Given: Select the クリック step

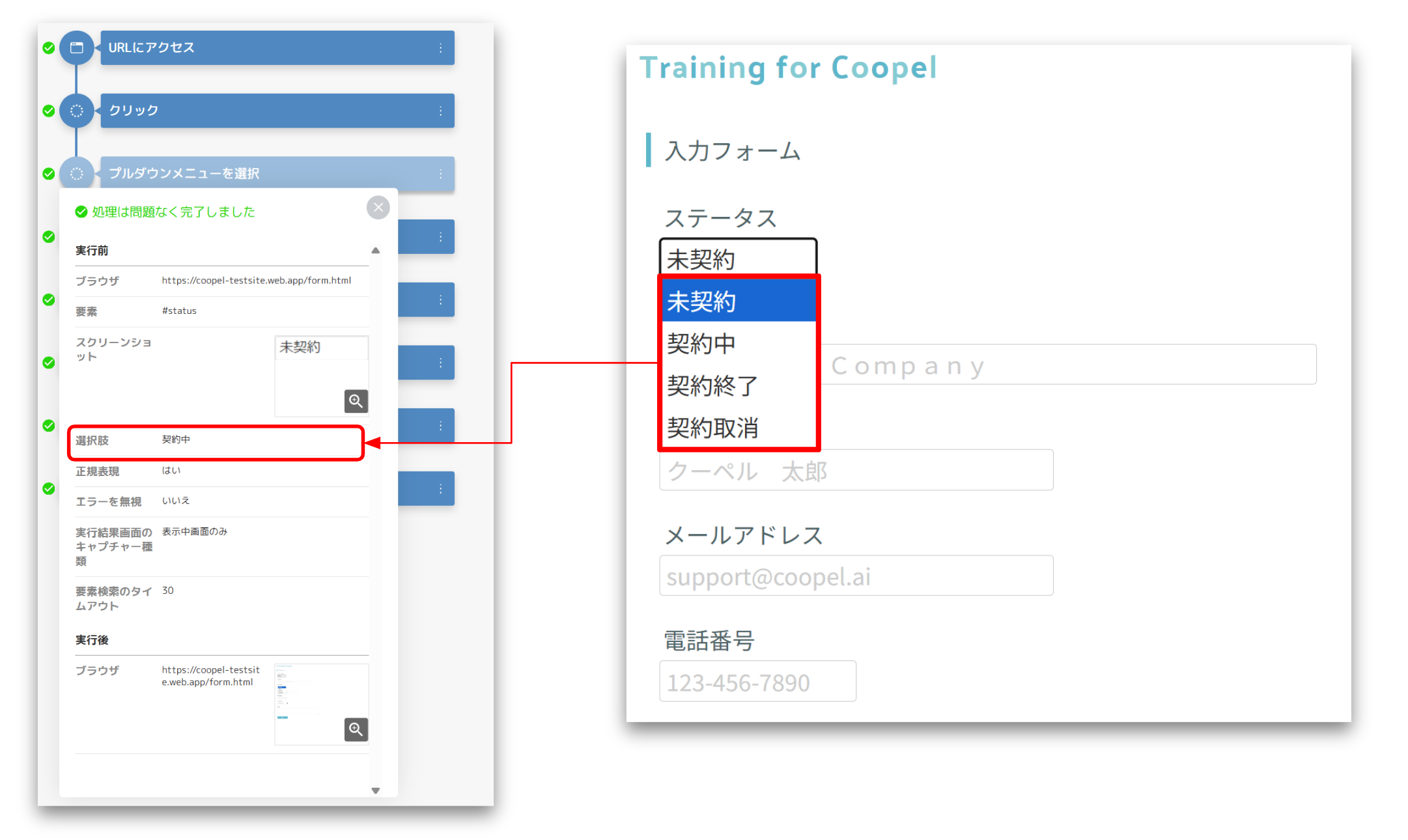Looking at the screenshot, I should [277, 111].
